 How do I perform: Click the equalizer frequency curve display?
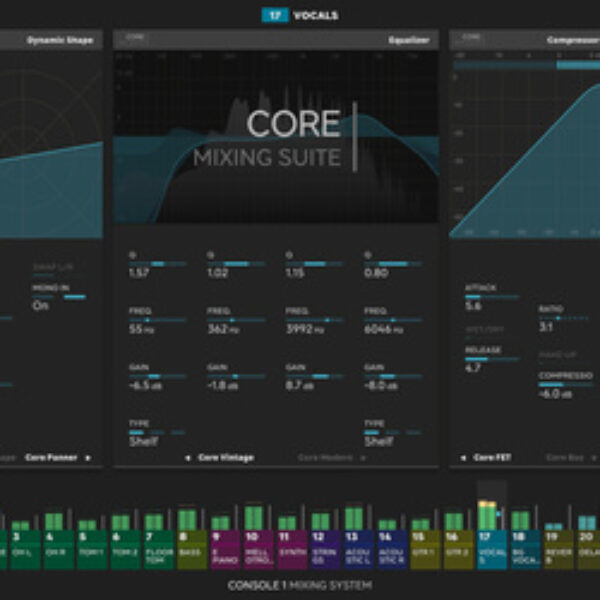pyautogui.click(x=276, y=137)
